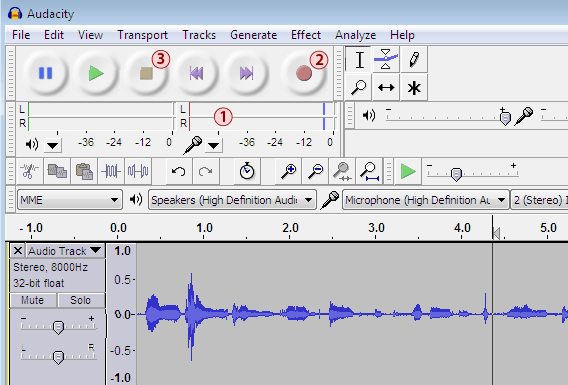Open the Audio Track name dropdown menu
Screen dimensions: 568x385
click(x=65, y=251)
